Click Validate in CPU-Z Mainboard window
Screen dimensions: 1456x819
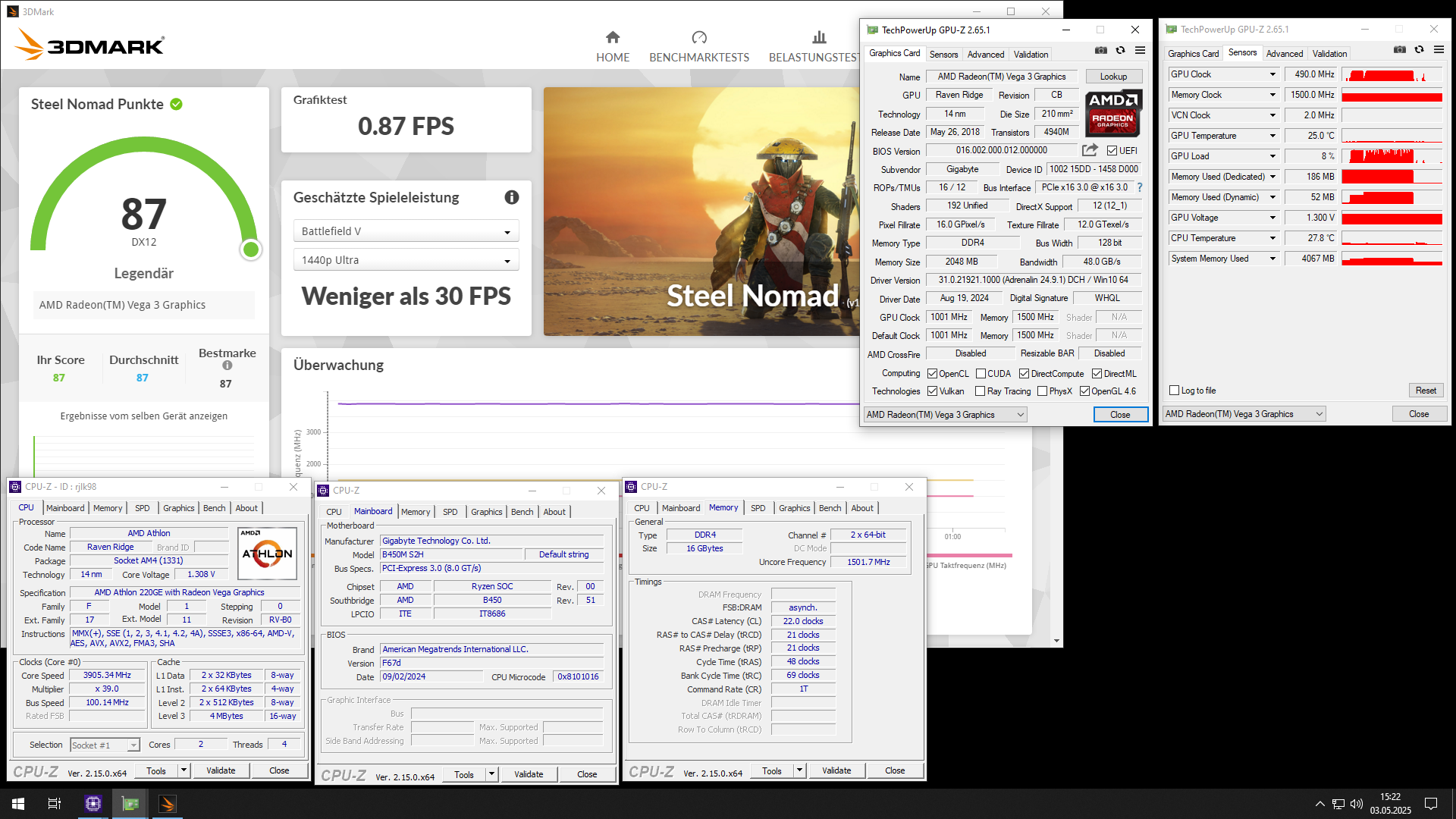coord(529,774)
